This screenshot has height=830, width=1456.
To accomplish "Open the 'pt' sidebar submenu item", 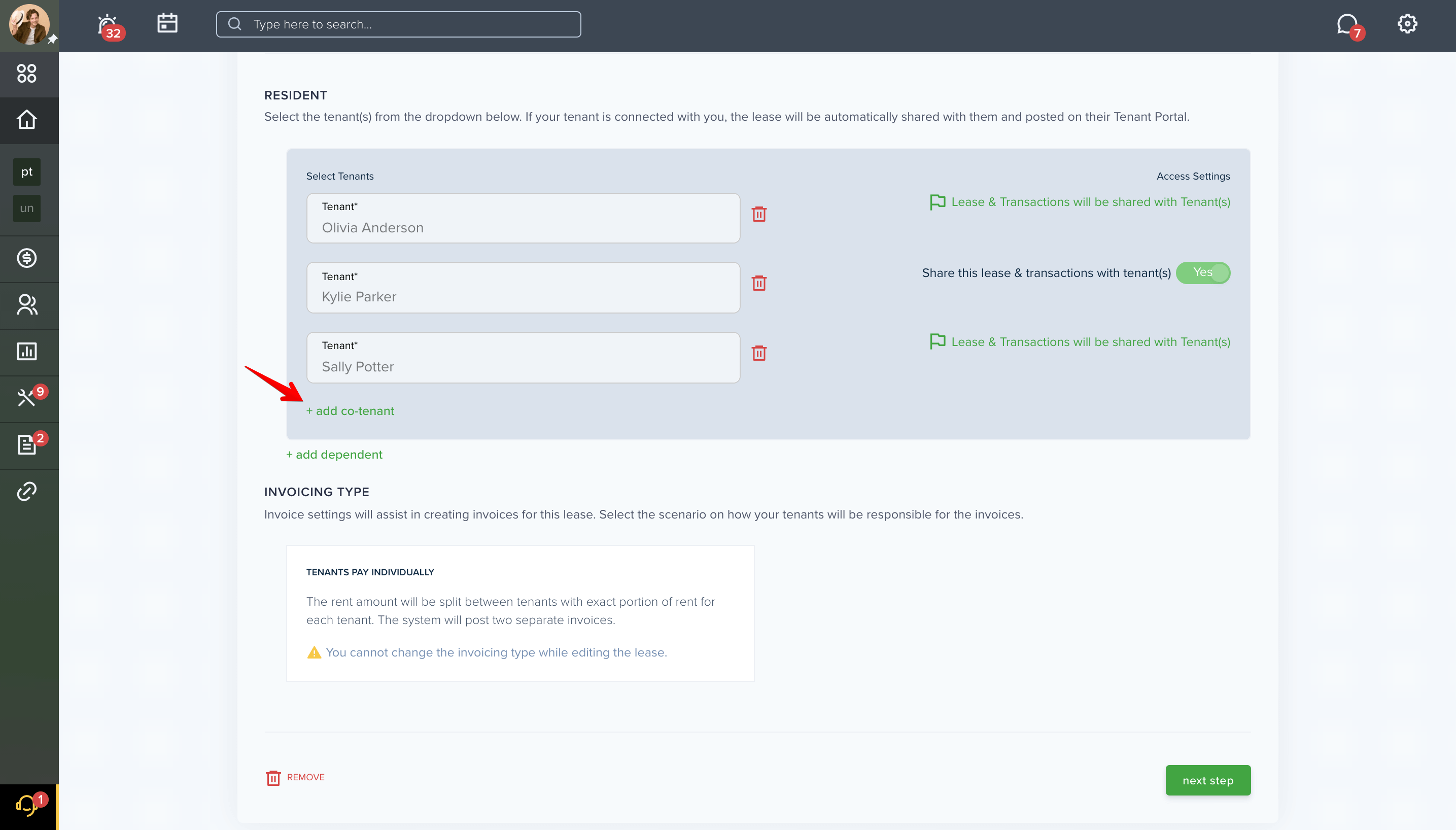I will click(x=27, y=171).
